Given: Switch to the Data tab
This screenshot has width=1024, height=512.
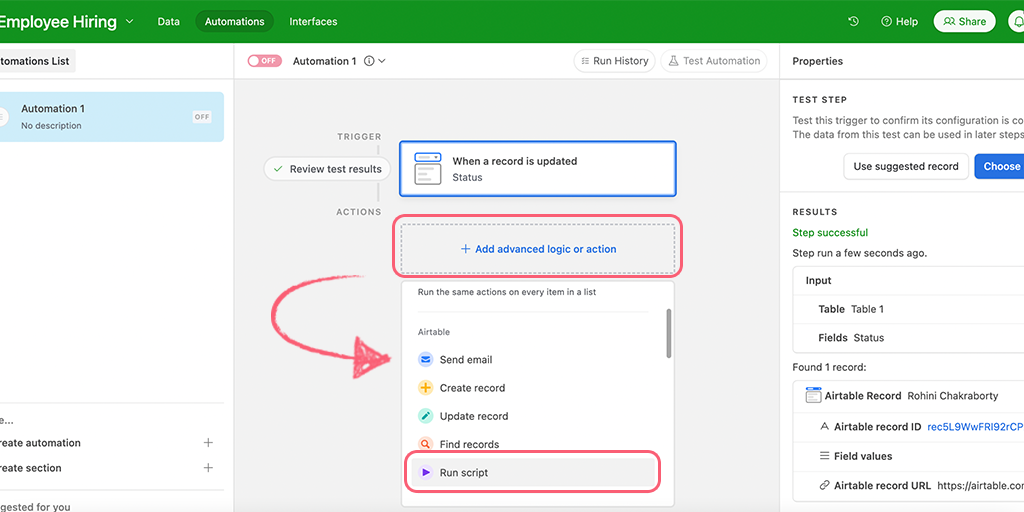Looking at the screenshot, I should coord(168,22).
